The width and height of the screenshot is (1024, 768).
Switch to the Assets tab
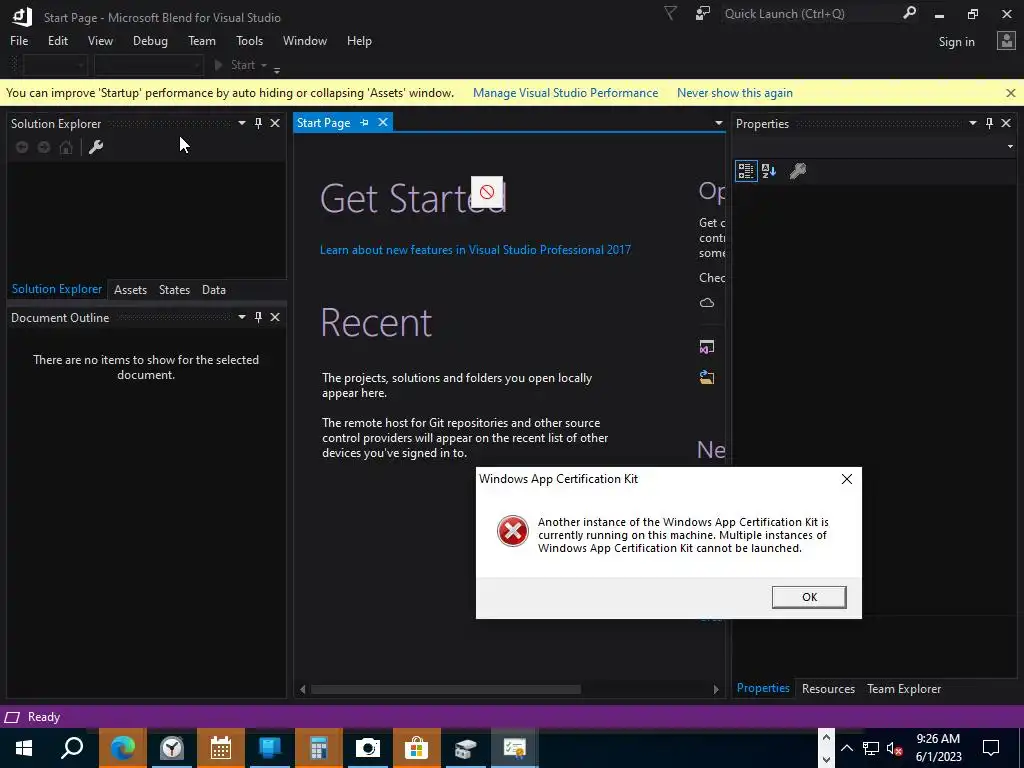(130, 289)
